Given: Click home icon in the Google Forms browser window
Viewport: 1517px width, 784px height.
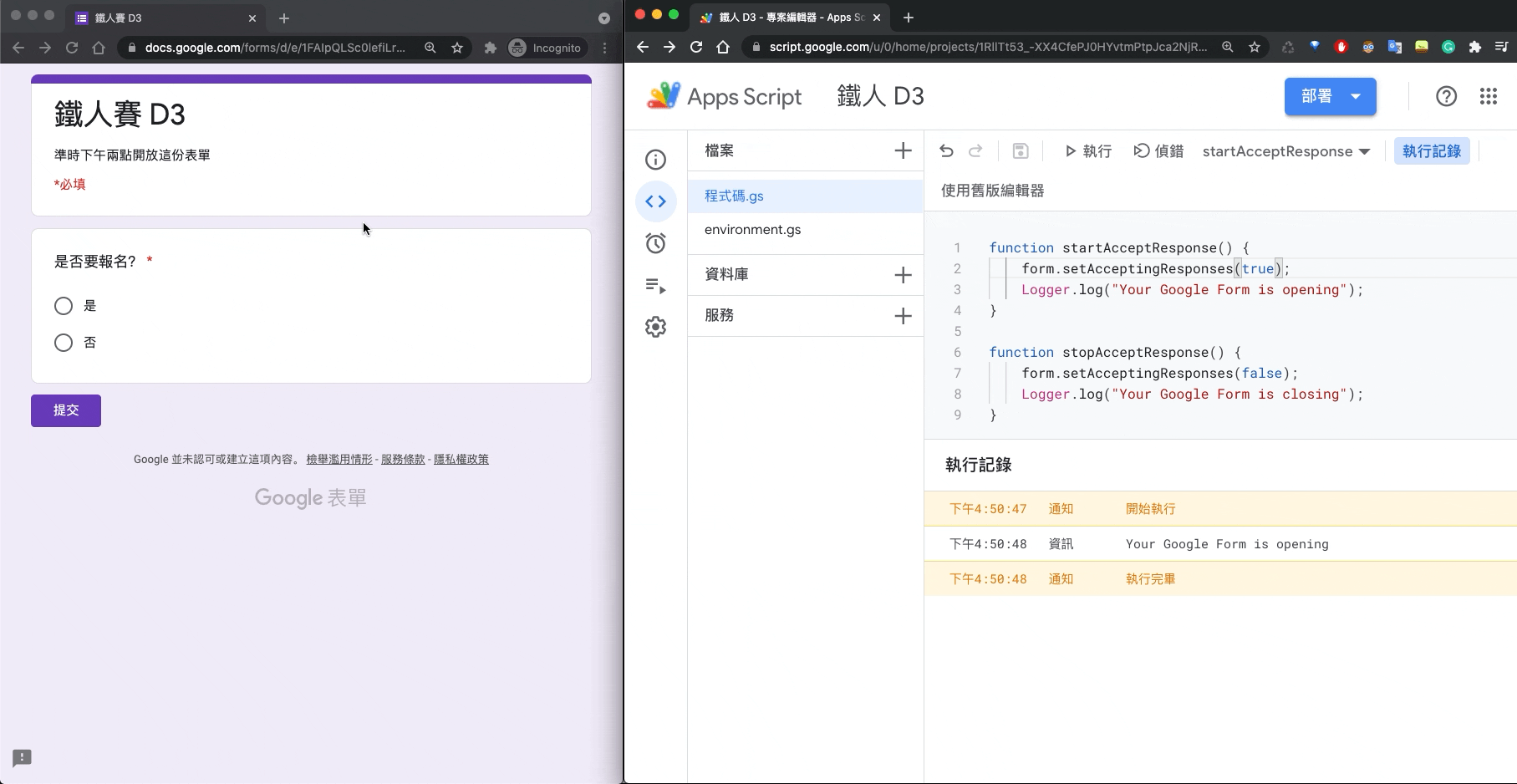Looking at the screenshot, I should pyautogui.click(x=99, y=48).
